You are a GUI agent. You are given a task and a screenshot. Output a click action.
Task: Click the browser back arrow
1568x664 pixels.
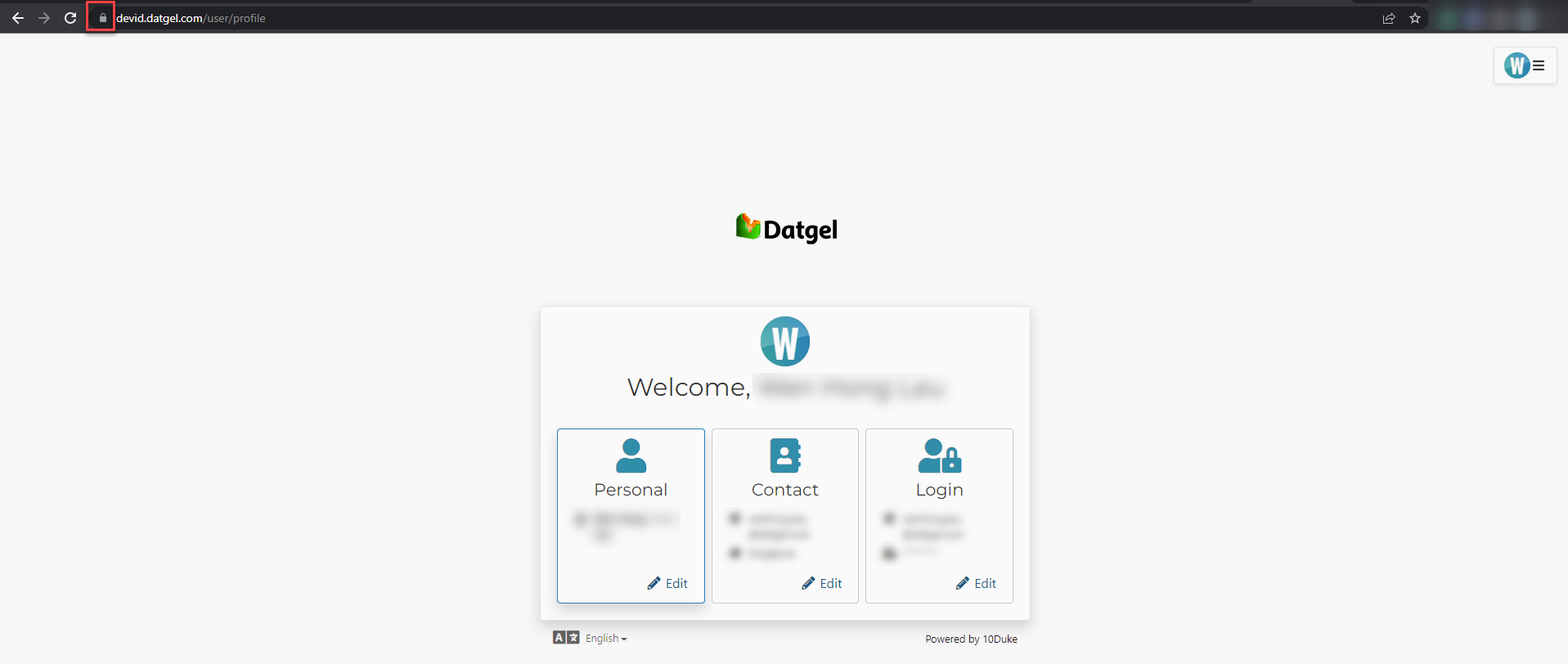coord(18,18)
